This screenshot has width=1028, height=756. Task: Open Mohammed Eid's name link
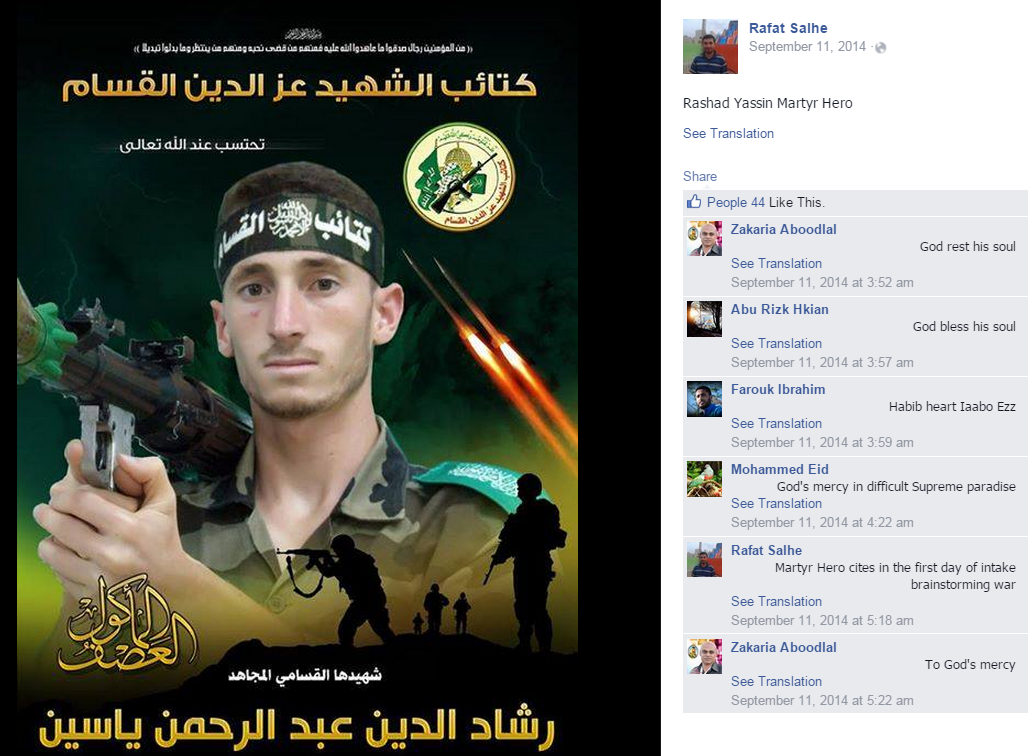click(x=780, y=469)
